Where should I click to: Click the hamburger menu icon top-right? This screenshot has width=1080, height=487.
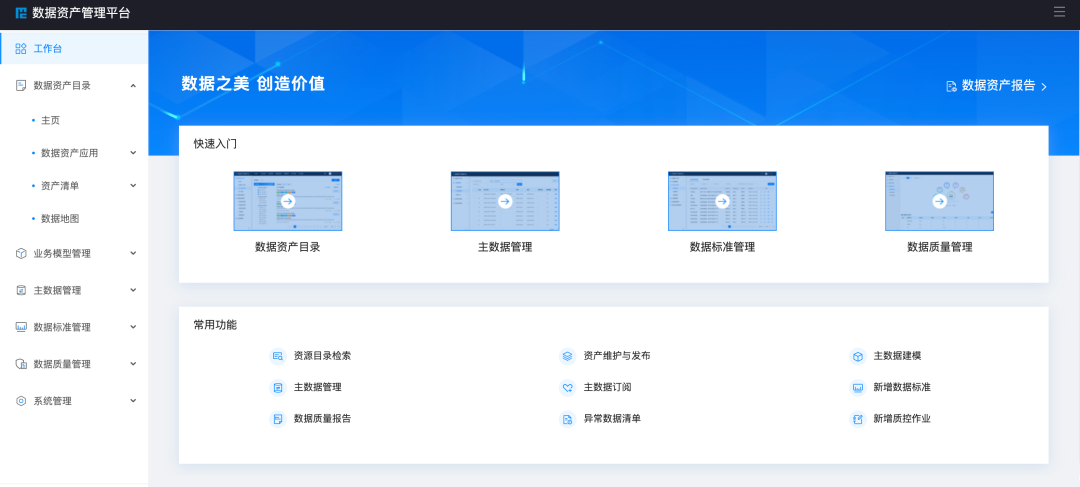point(1059,12)
